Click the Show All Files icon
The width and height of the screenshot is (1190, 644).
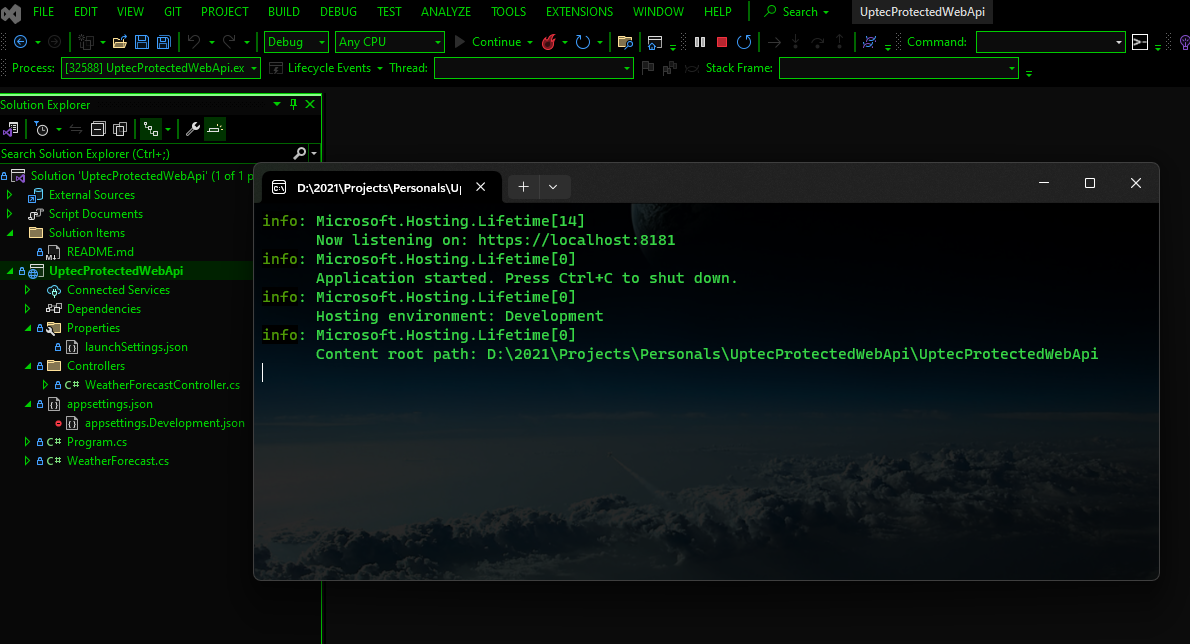[119, 129]
